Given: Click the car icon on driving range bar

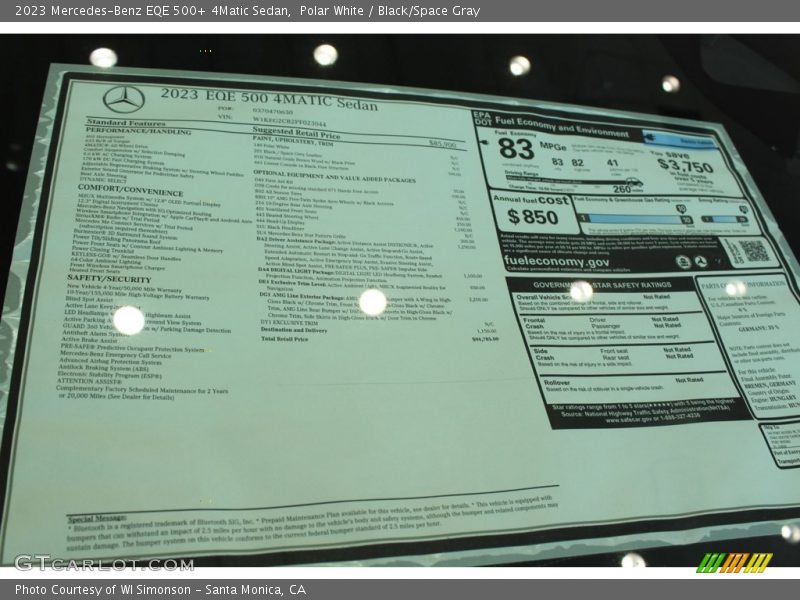Looking at the screenshot, I should (x=634, y=182).
